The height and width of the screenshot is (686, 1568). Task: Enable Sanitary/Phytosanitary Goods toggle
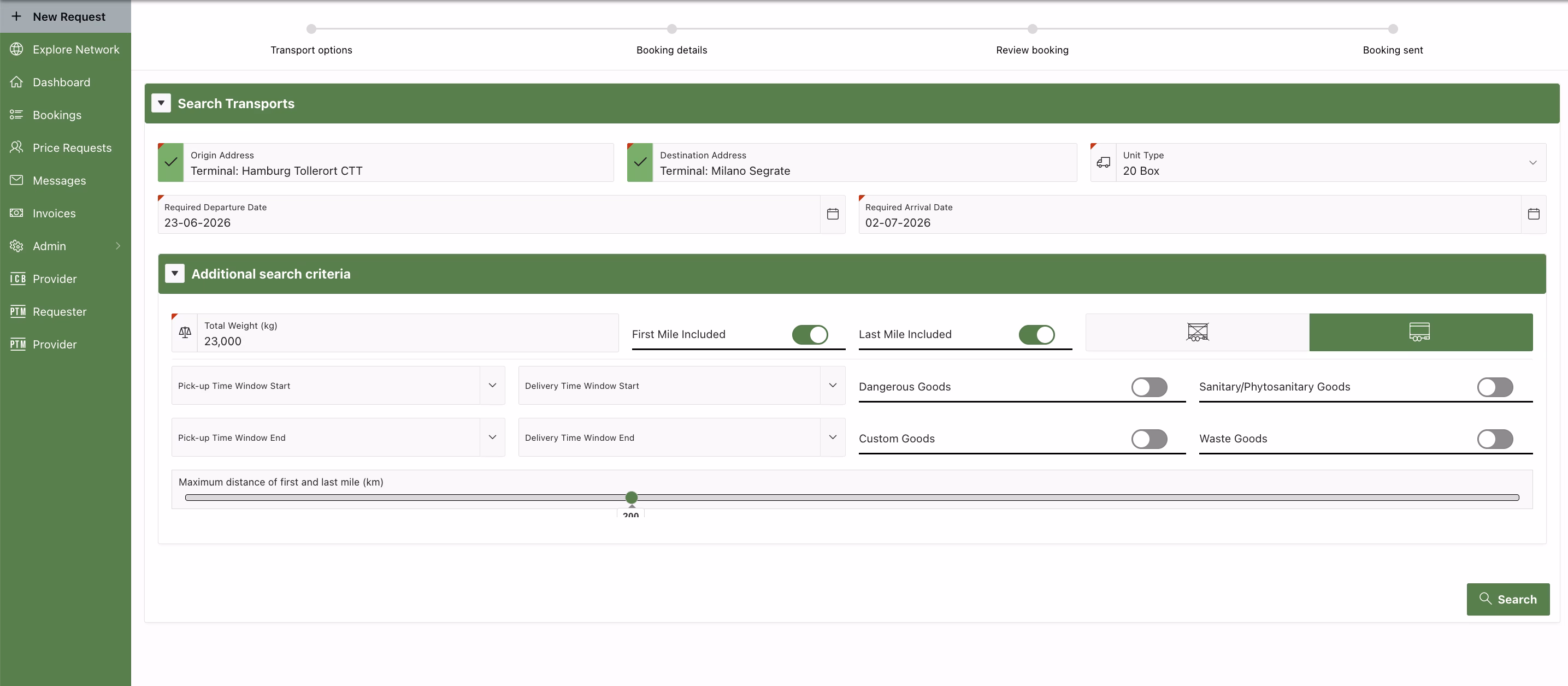(1495, 387)
